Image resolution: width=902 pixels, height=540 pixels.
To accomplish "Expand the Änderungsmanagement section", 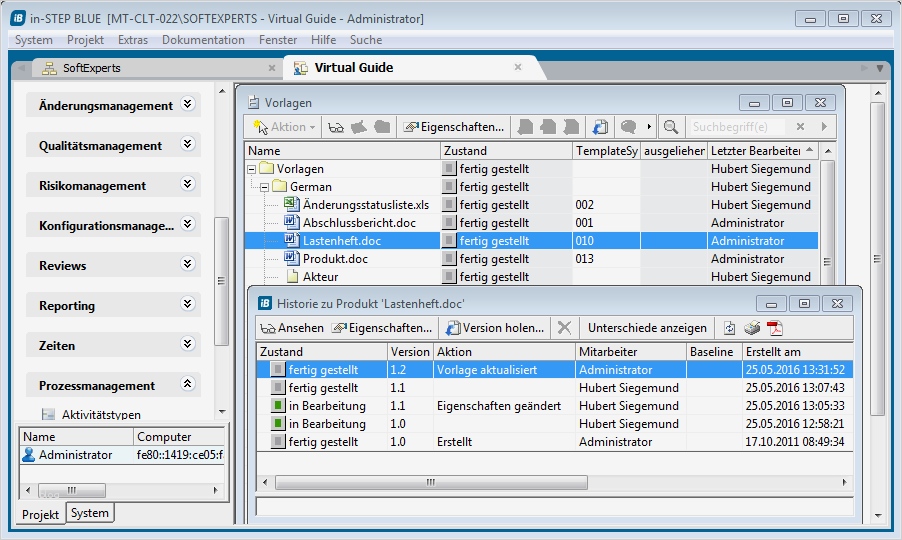I will click(188, 104).
